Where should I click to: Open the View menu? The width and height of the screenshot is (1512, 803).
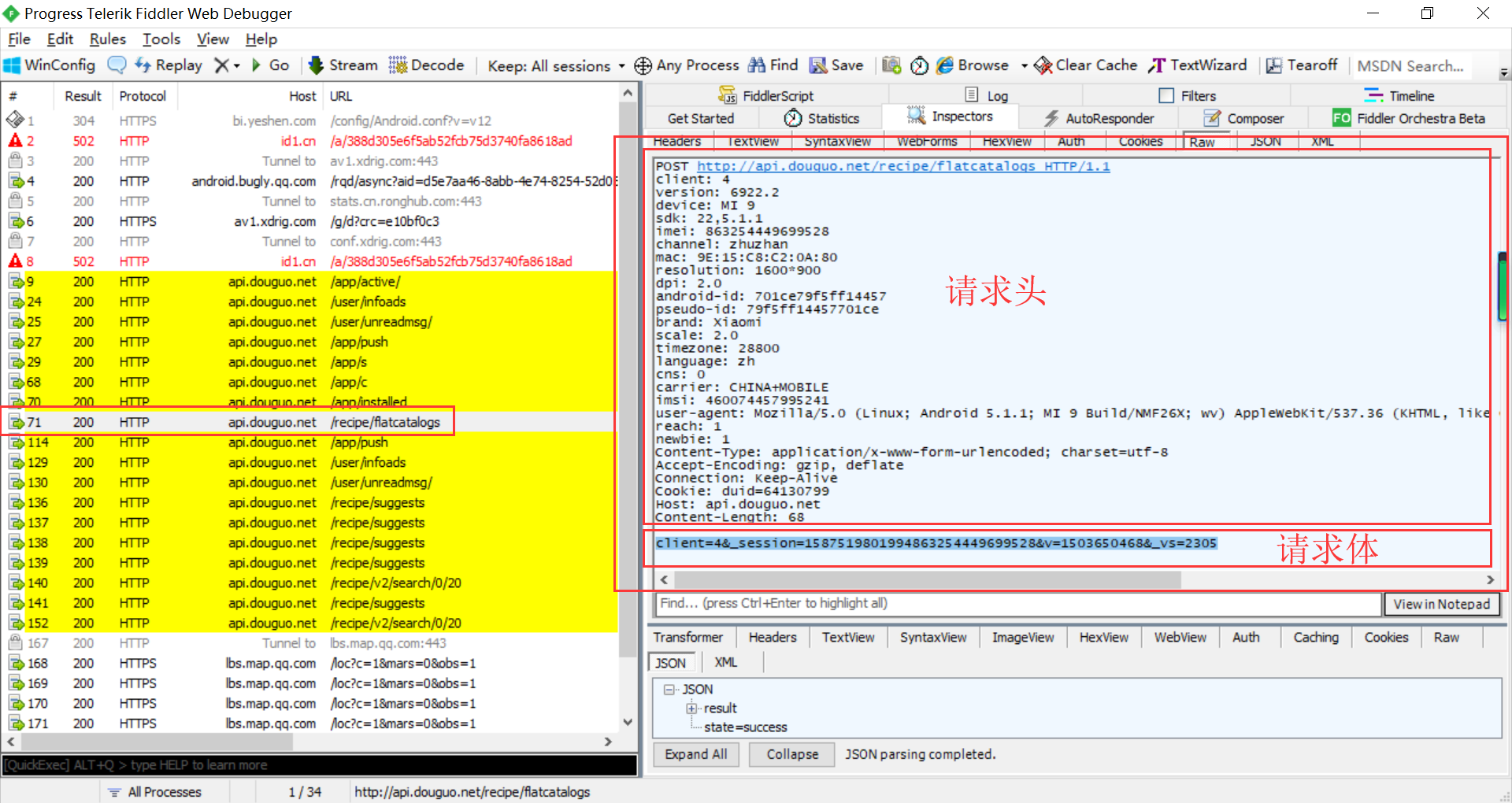click(213, 39)
